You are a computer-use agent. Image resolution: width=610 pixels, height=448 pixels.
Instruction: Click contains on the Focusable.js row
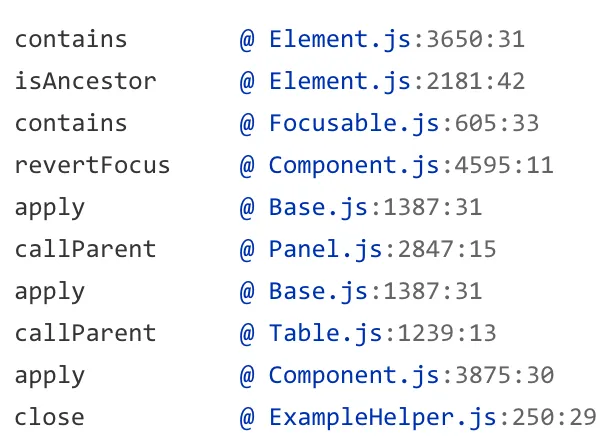click(x=71, y=124)
